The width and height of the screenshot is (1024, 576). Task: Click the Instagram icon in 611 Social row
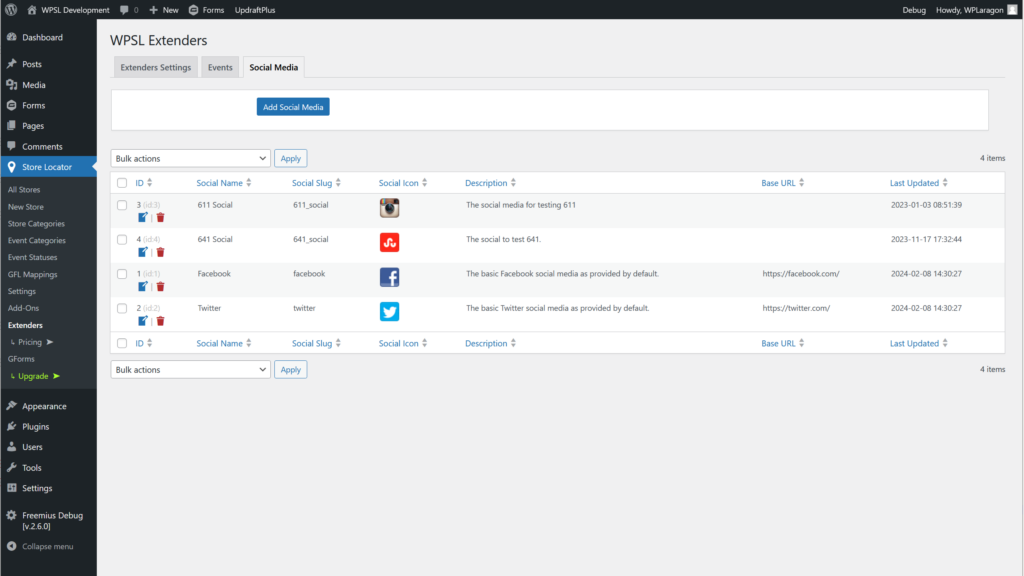pyautogui.click(x=389, y=208)
